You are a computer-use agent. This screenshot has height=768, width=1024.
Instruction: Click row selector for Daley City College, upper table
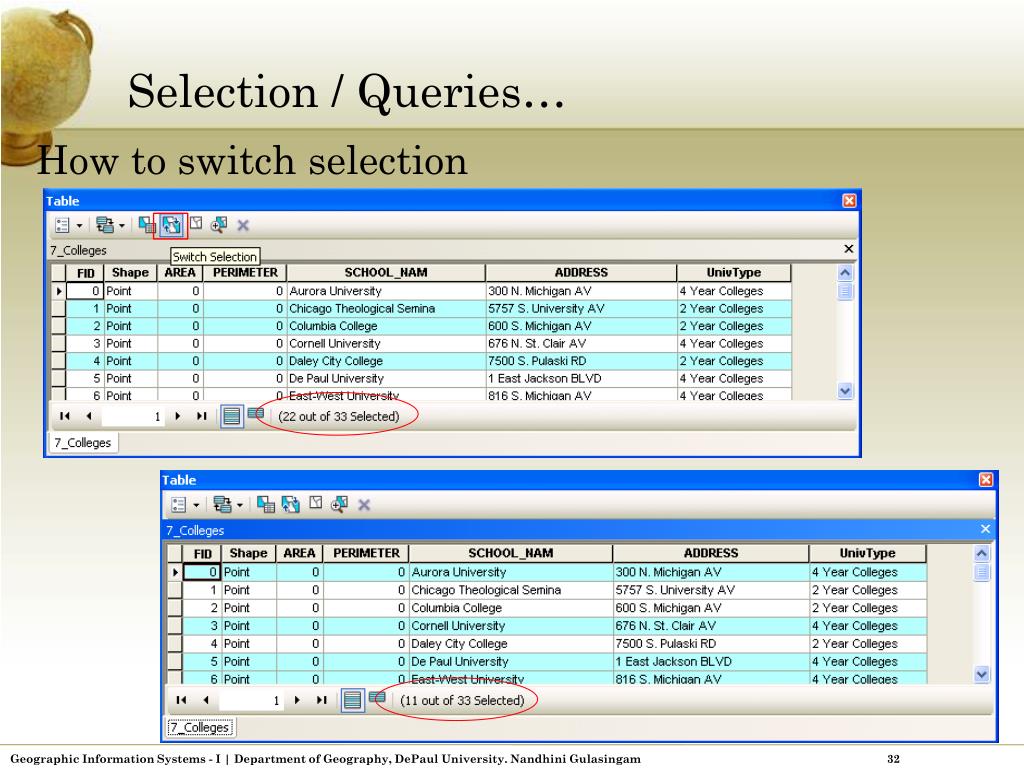tap(58, 361)
